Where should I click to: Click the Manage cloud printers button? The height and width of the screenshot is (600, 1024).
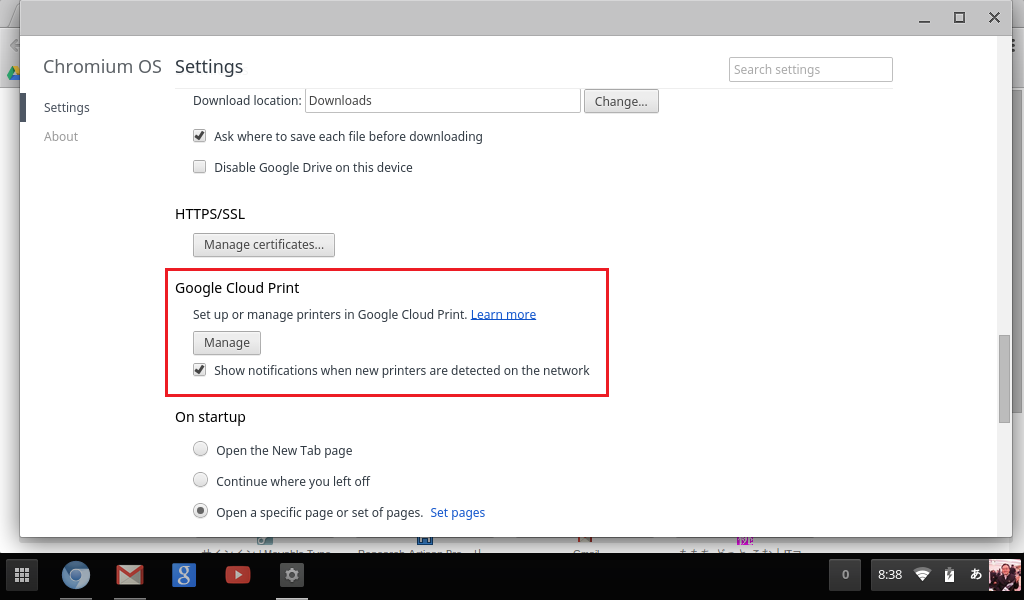pyautogui.click(x=227, y=343)
